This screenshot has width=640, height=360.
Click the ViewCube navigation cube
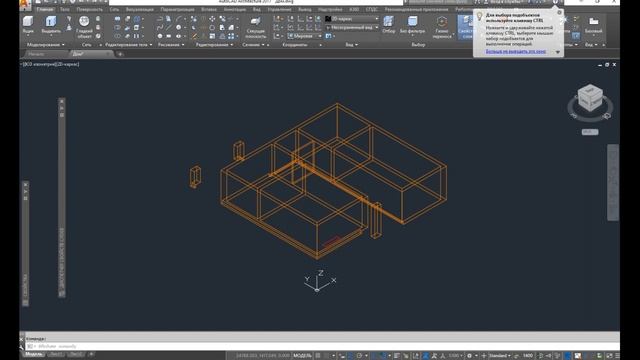pyautogui.click(x=590, y=98)
